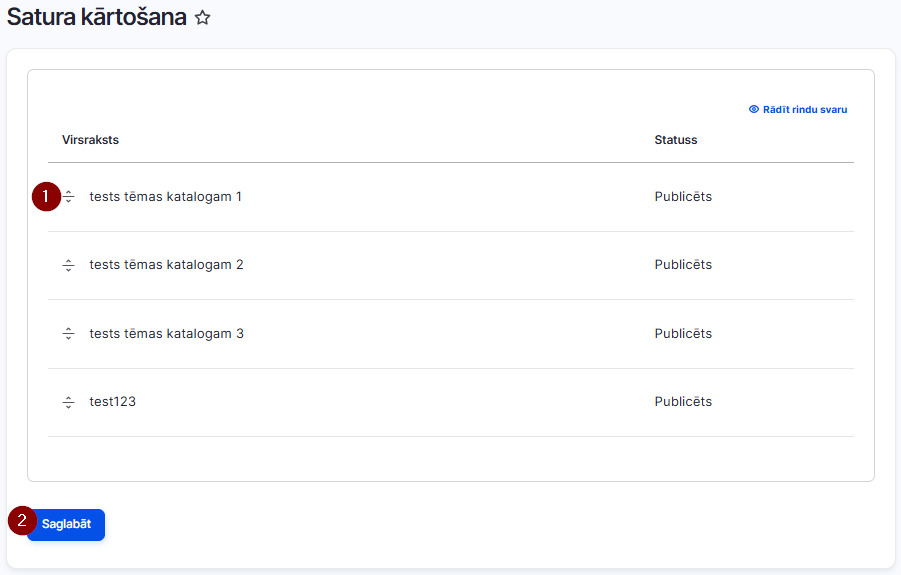Click drag handle for test123 row
The width and height of the screenshot is (901, 575).
pyautogui.click(x=68, y=402)
